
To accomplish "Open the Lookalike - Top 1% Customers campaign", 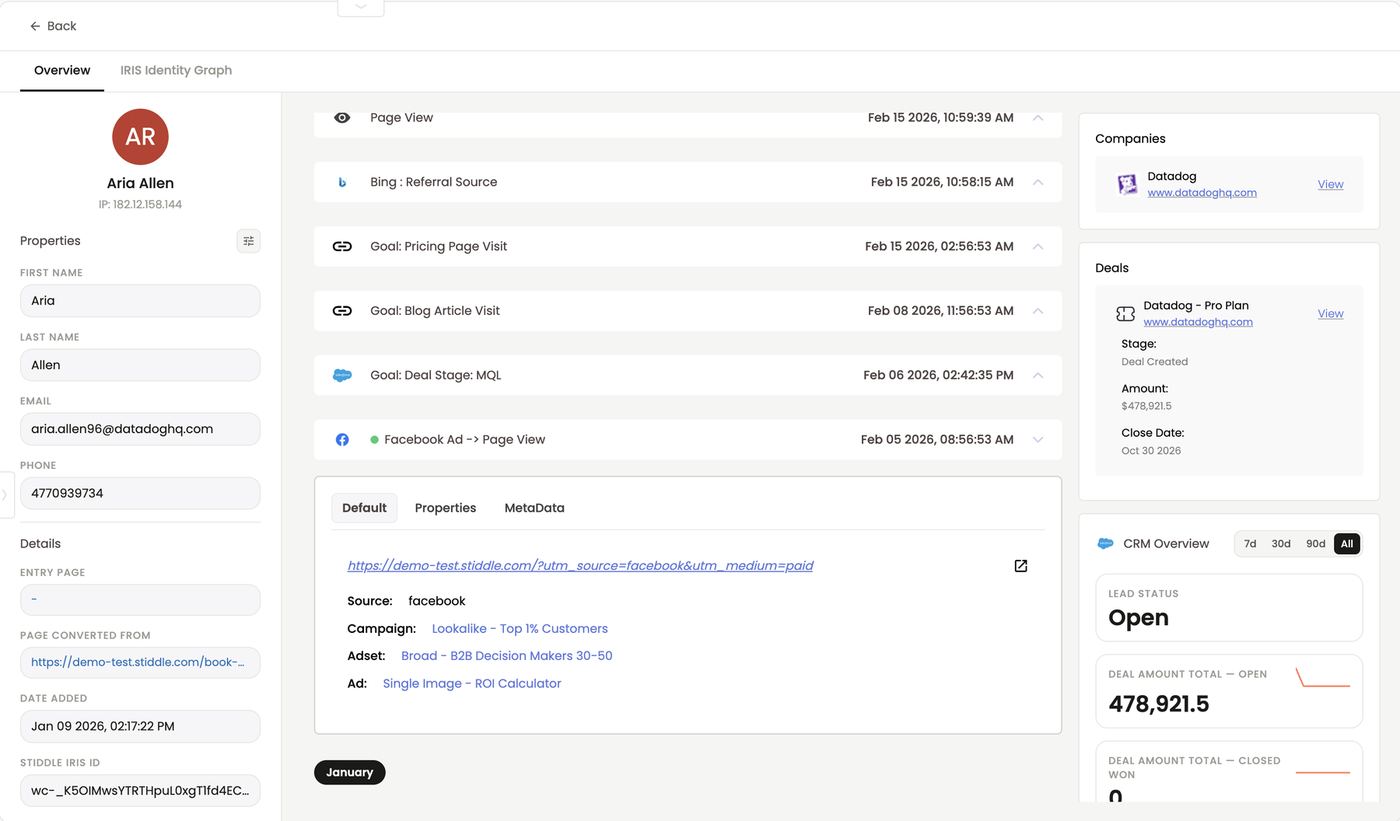I will pyautogui.click(x=520, y=629).
